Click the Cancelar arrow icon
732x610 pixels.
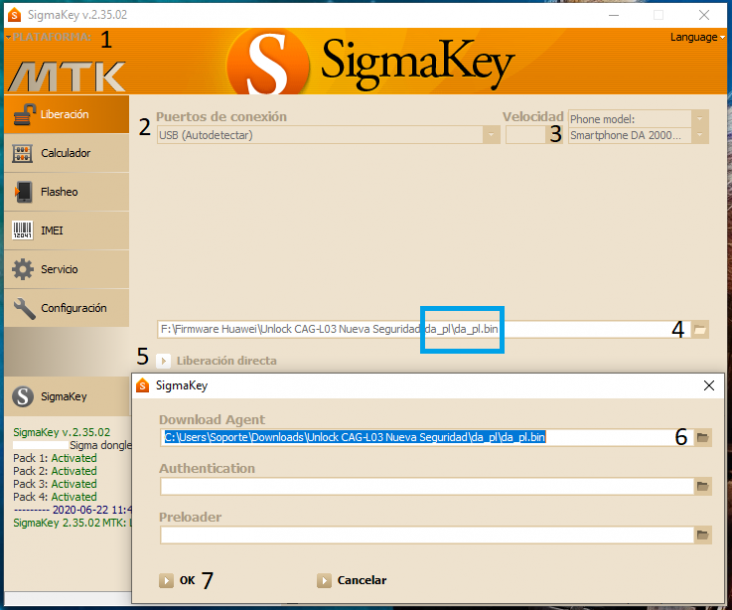[324, 581]
